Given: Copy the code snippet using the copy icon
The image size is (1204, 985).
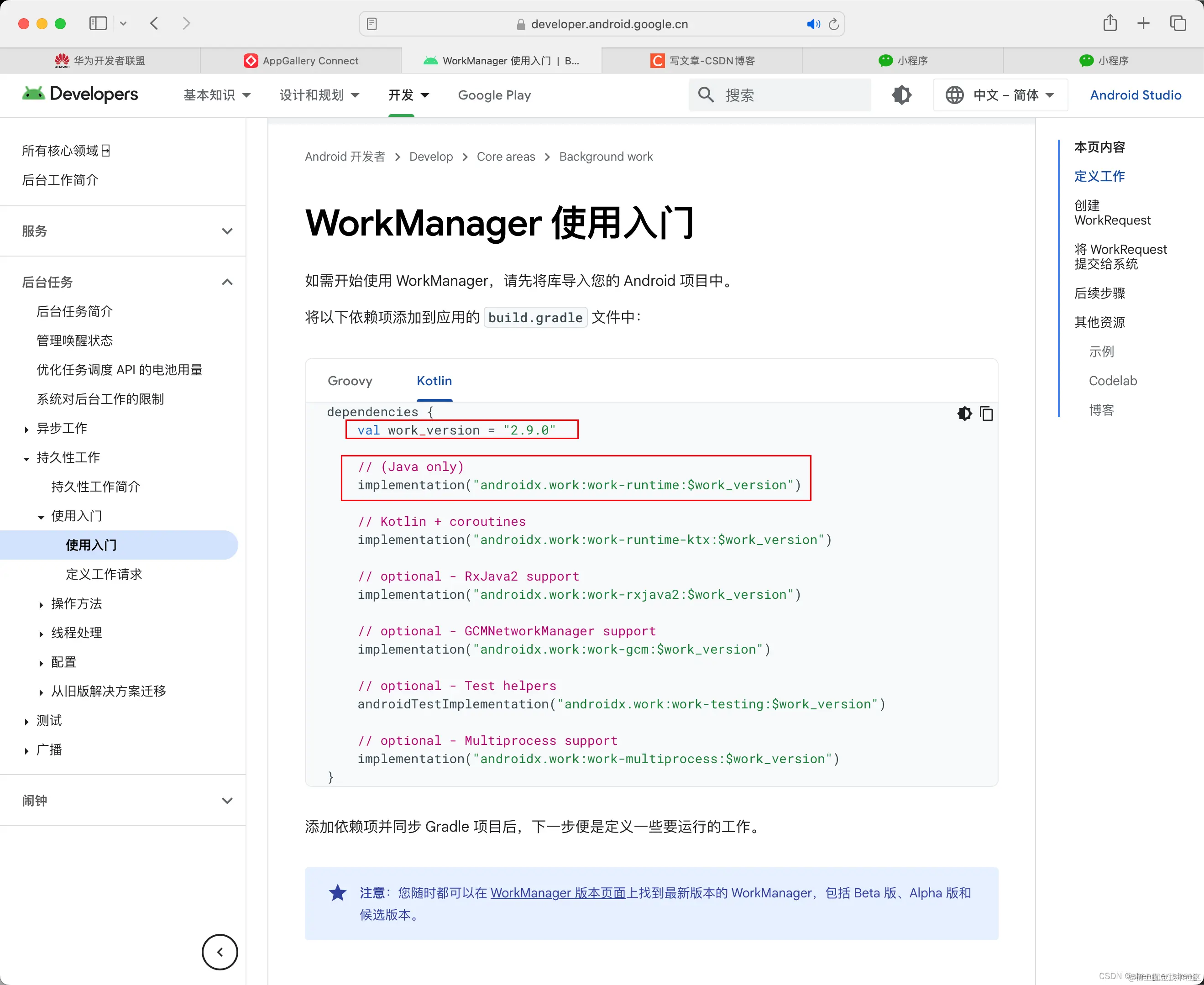Looking at the screenshot, I should click(x=987, y=414).
